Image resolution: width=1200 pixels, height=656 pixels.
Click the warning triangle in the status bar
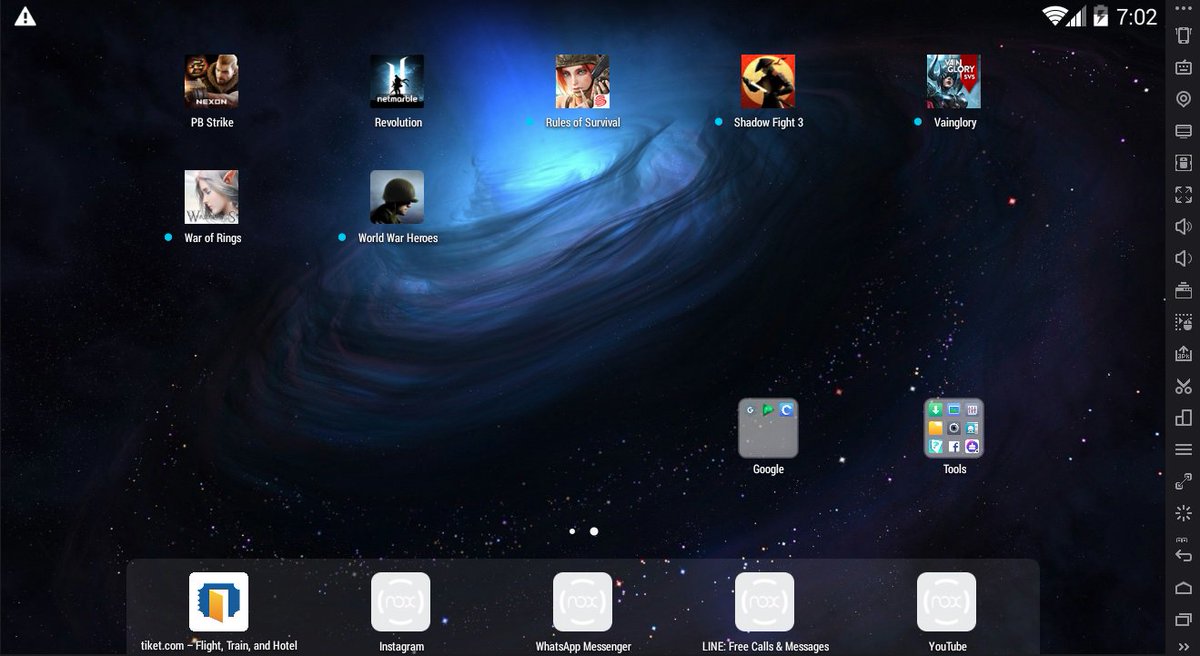click(26, 17)
